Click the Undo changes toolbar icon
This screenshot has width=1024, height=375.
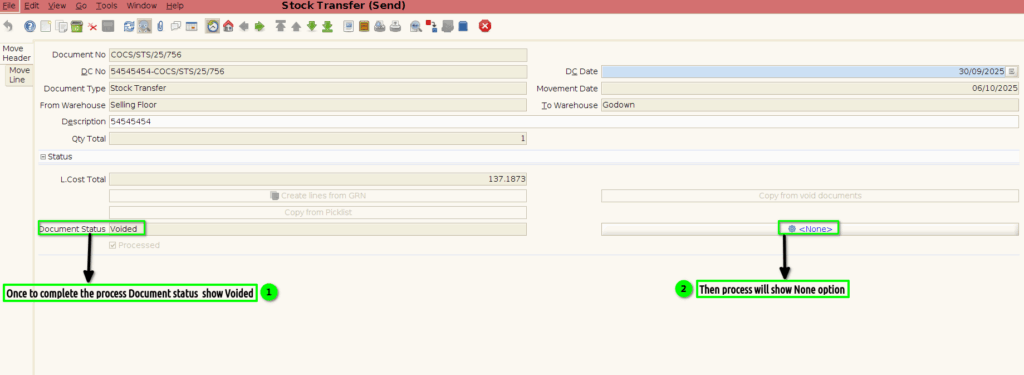[x=8, y=27]
